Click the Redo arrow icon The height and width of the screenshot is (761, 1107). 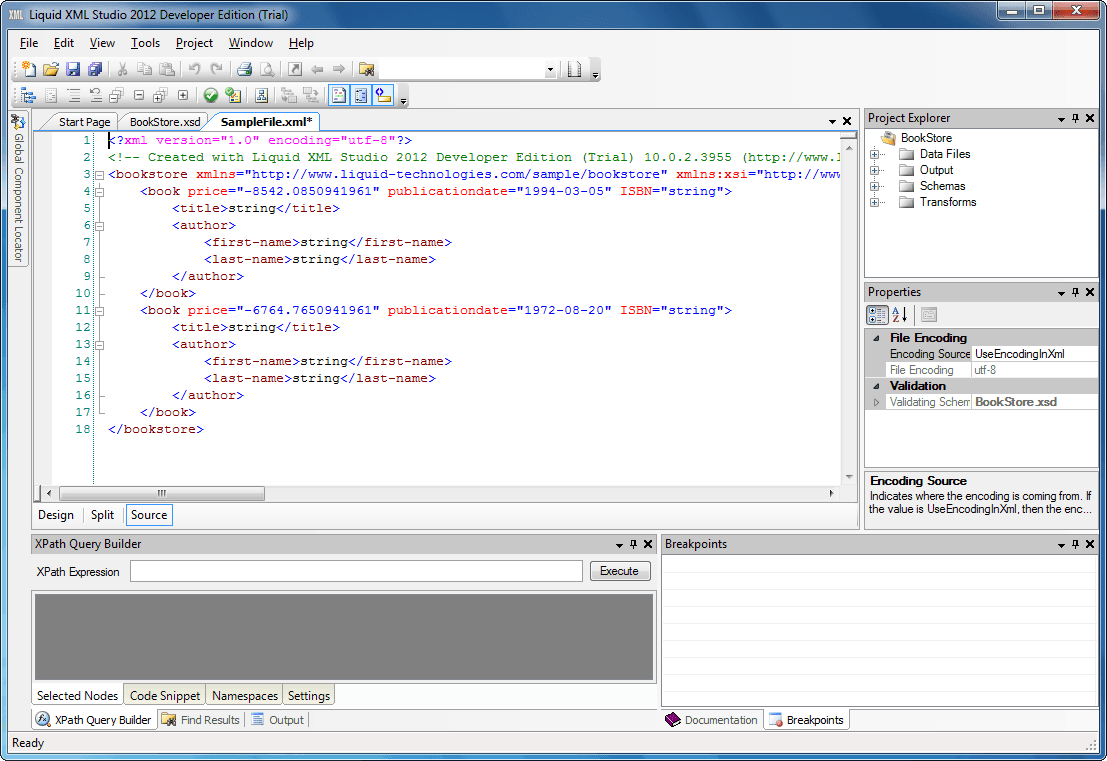[217, 69]
